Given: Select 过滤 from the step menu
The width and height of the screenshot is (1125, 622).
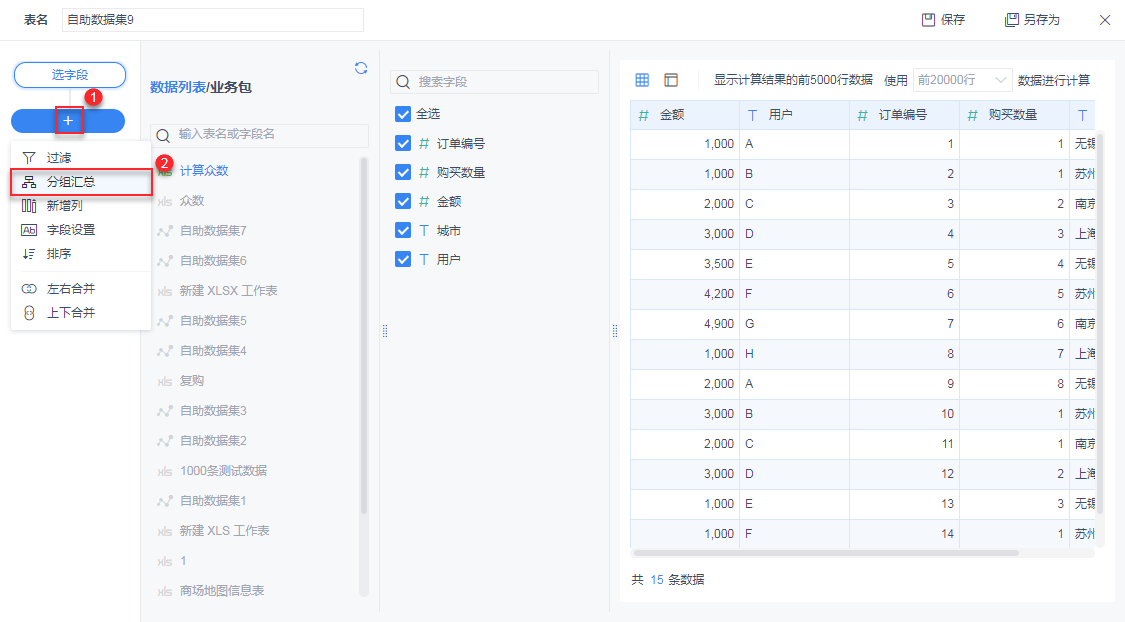Looking at the screenshot, I should pyautogui.click(x=81, y=157).
